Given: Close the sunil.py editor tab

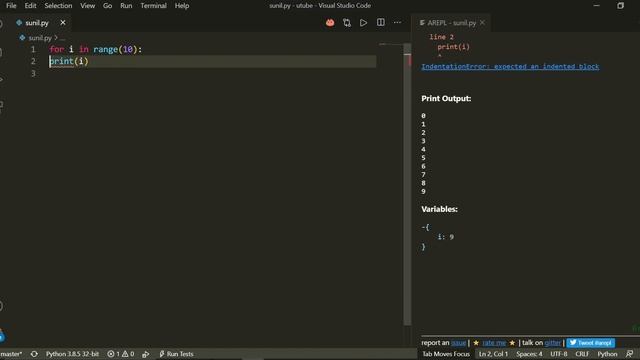Looking at the screenshot, I should (x=62, y=23).
